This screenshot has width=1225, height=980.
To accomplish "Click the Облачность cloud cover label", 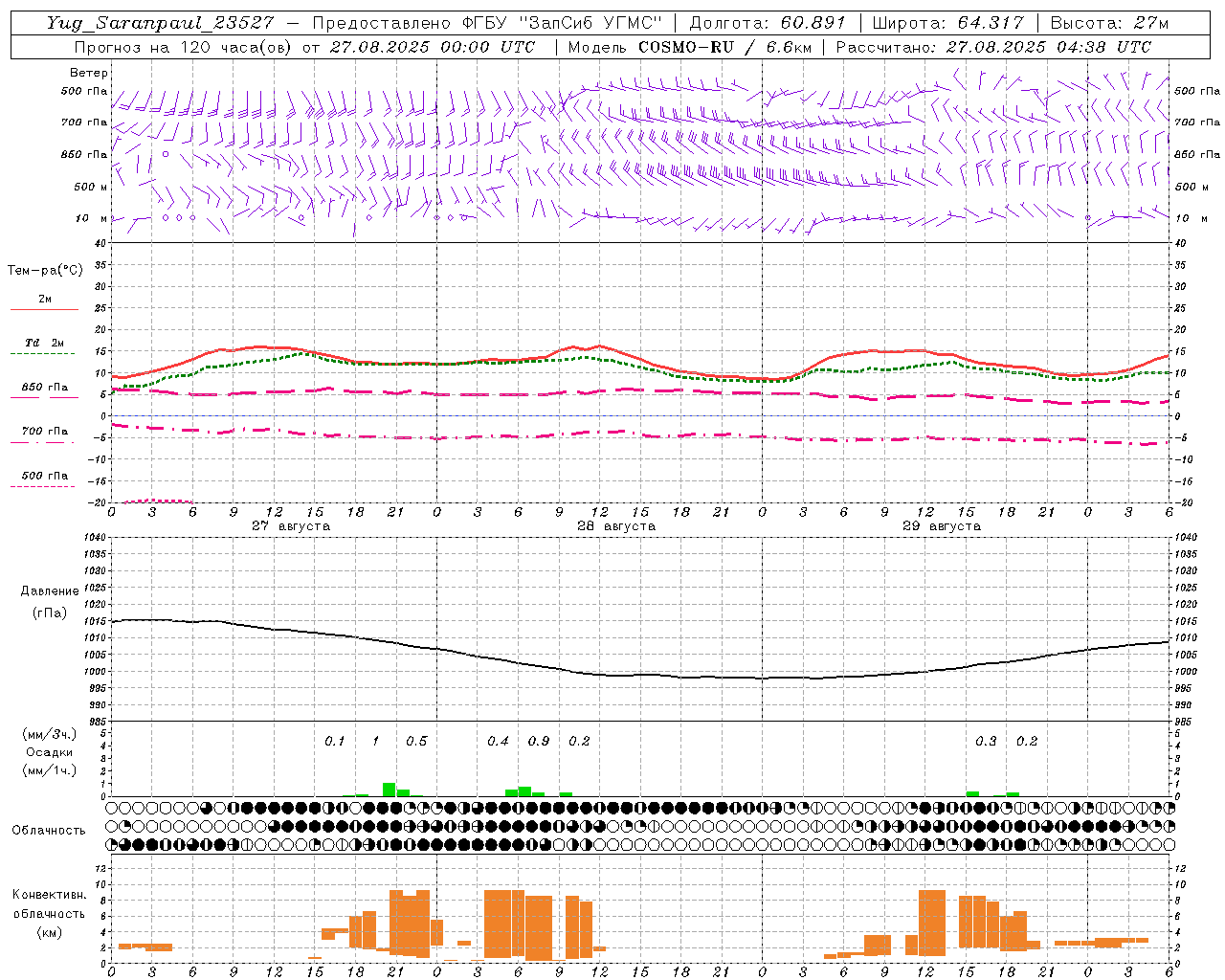I will point(49,831).
